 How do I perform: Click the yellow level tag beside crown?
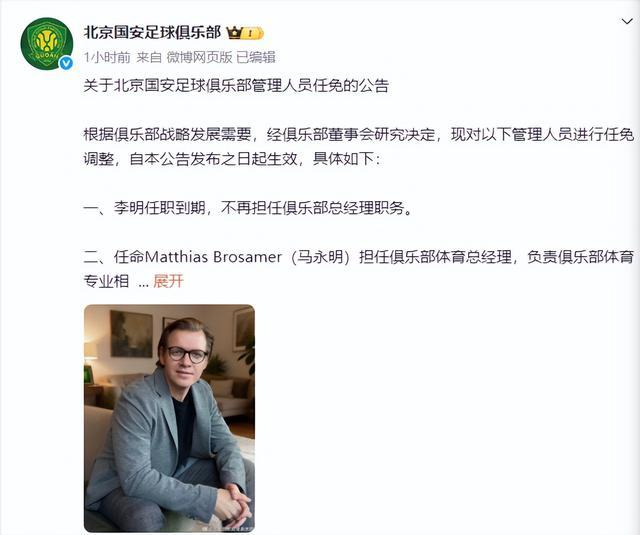point(253,33)
